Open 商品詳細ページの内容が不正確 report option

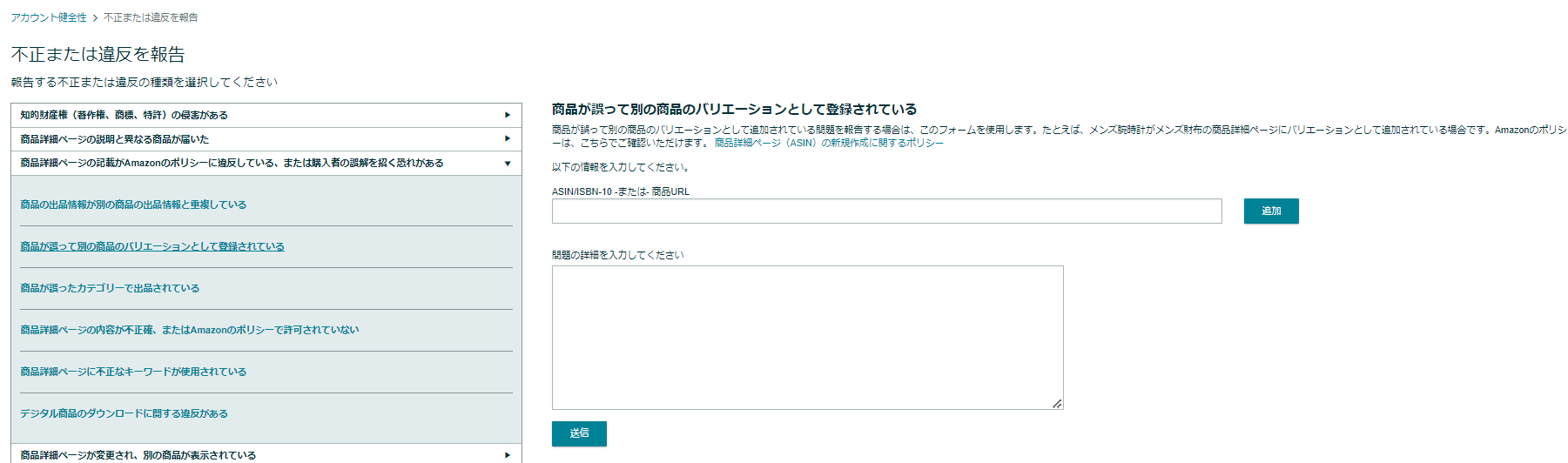[190, 330]
